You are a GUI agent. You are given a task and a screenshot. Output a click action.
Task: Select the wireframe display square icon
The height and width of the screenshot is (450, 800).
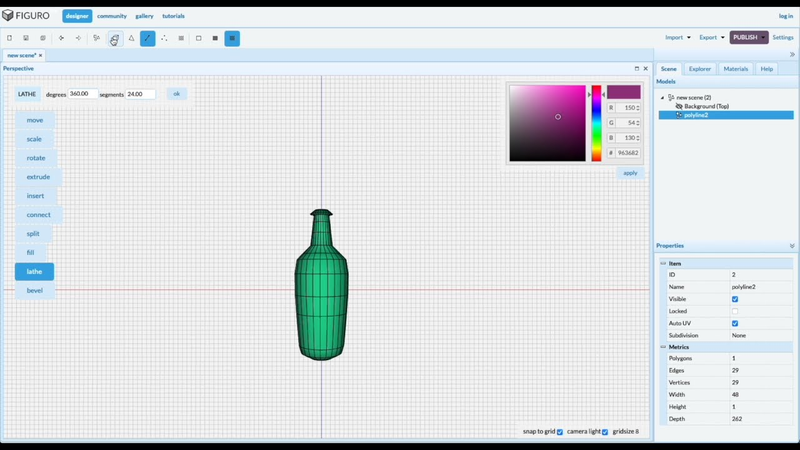click(x=198, y=38)
